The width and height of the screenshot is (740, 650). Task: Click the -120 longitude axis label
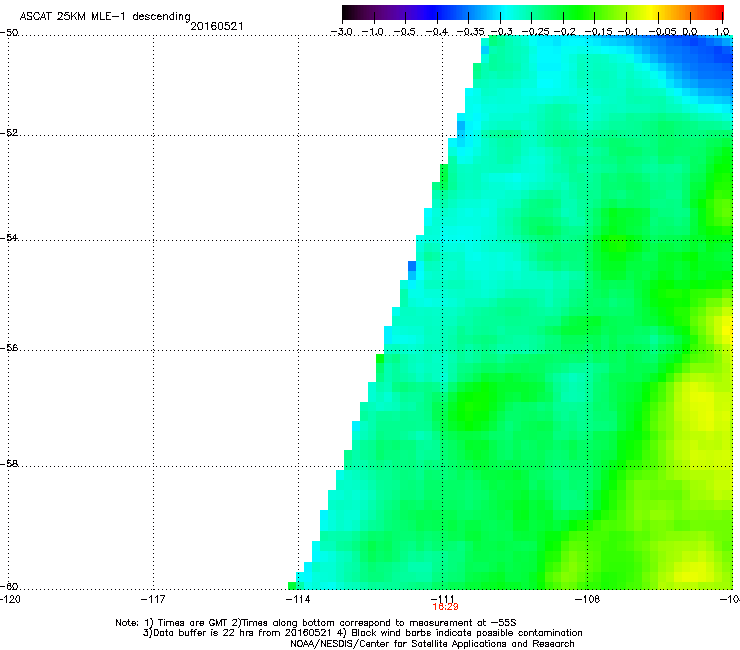[10, 599]
